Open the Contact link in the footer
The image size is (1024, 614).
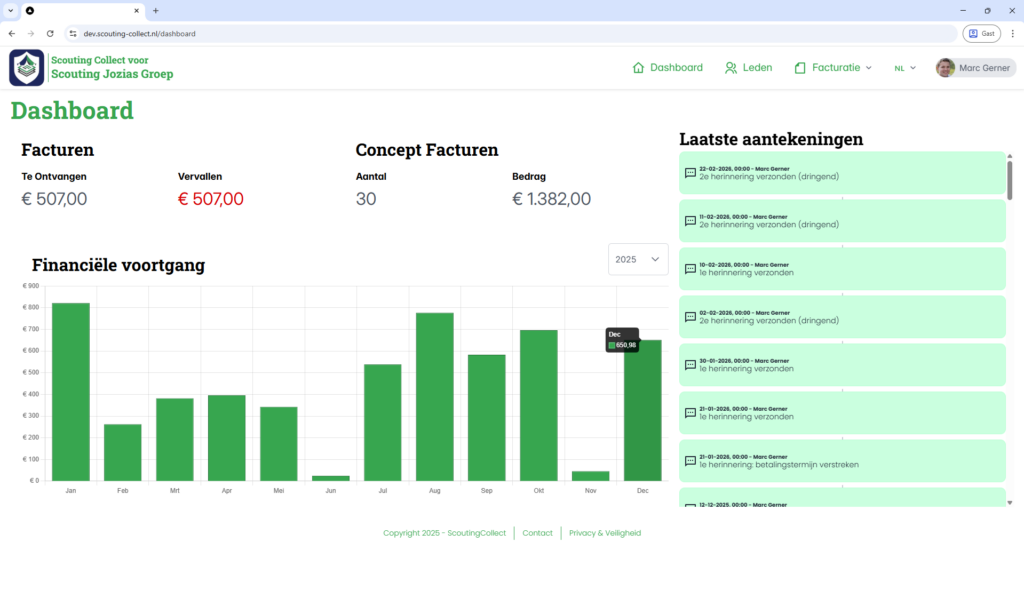click(537, 532)
